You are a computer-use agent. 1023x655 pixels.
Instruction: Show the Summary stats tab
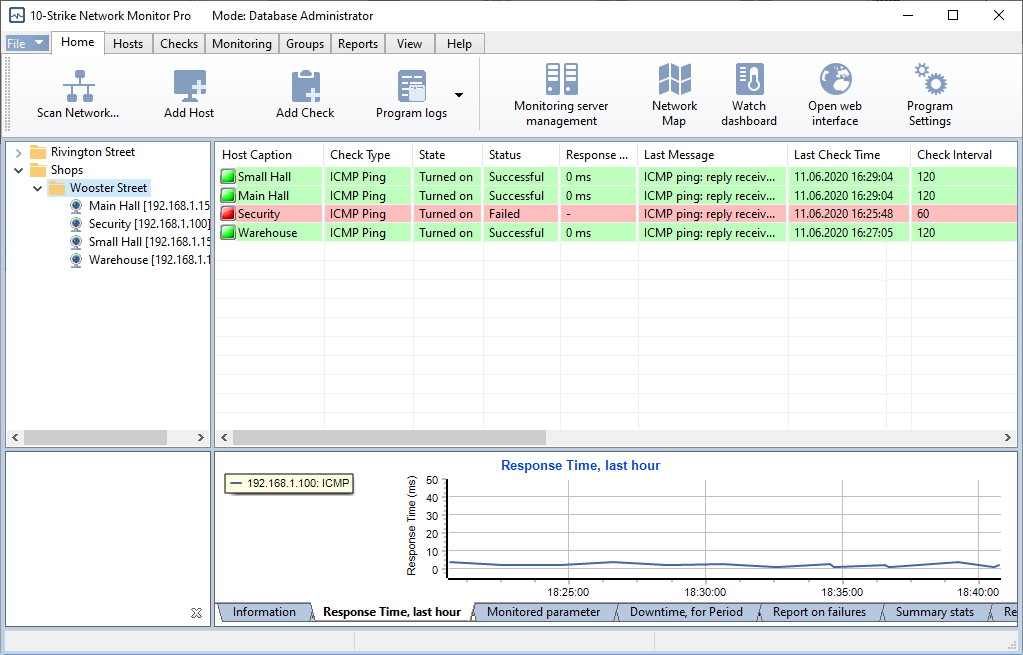934,612
